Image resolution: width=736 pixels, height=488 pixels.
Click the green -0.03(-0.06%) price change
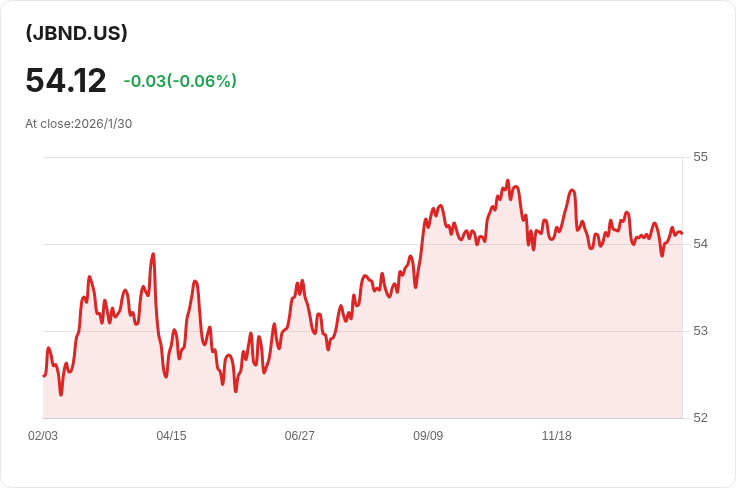pos(180,81)
